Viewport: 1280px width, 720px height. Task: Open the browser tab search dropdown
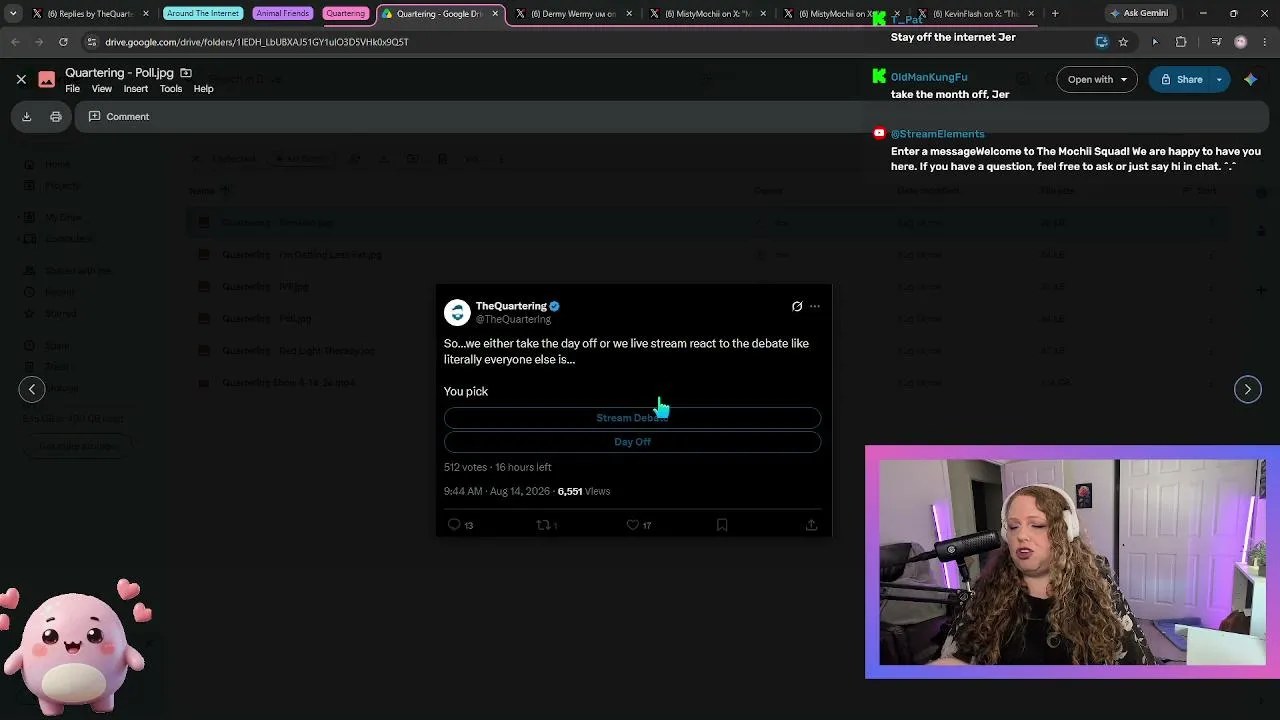pos(13,14)
